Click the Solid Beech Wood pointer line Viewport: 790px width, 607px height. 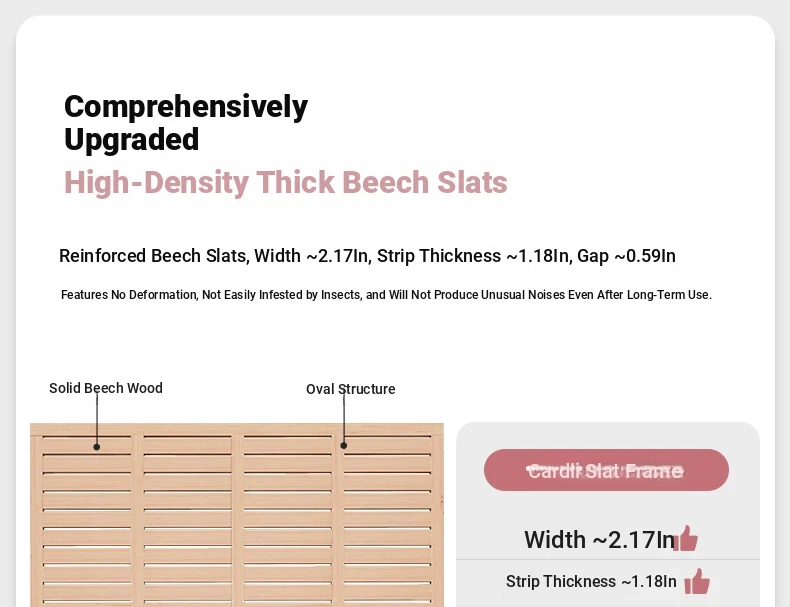pyautogui.click(x=97, y=419)
